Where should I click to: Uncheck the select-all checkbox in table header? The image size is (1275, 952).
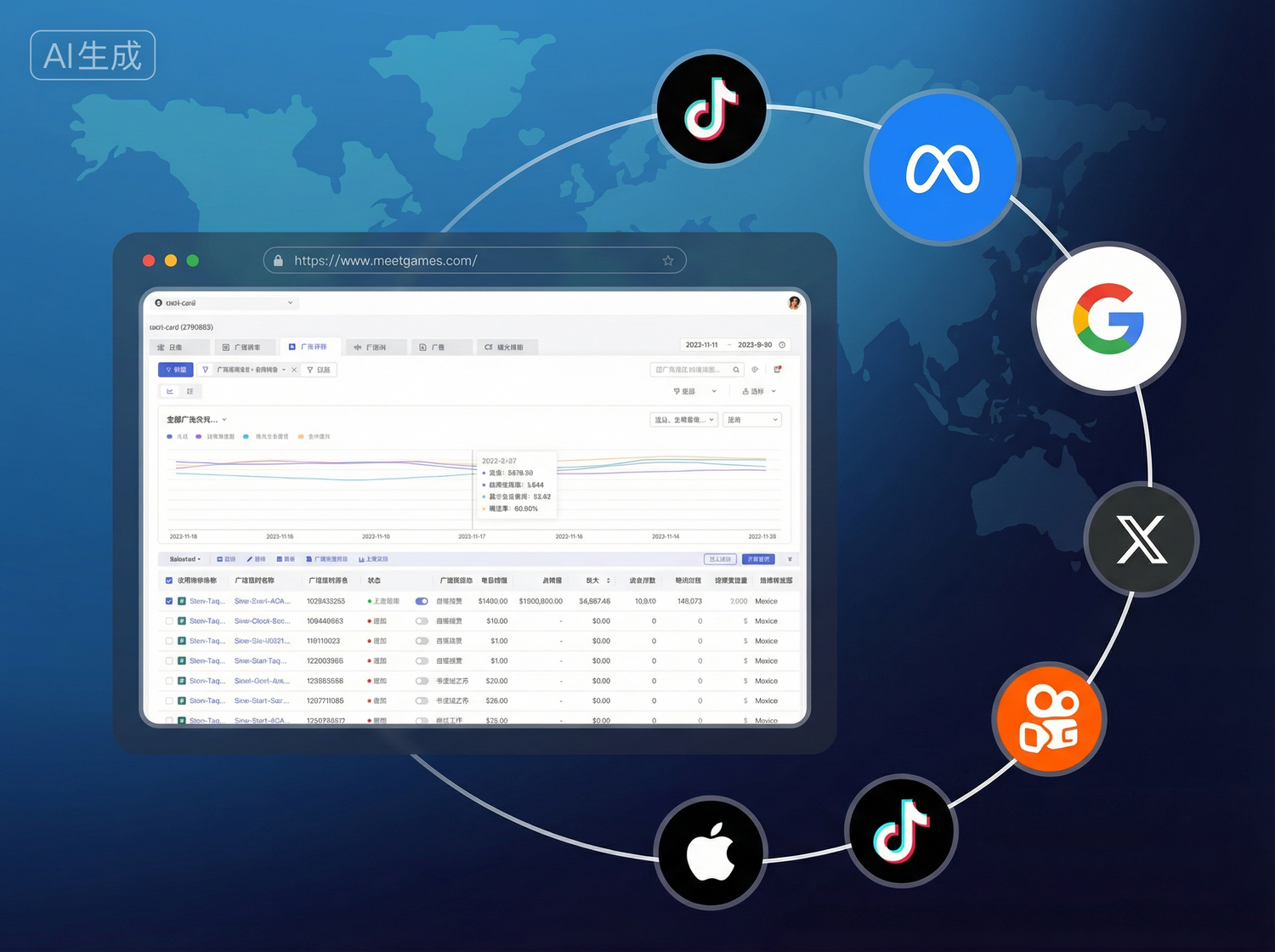pyautogui.click(x=169, y=581)
